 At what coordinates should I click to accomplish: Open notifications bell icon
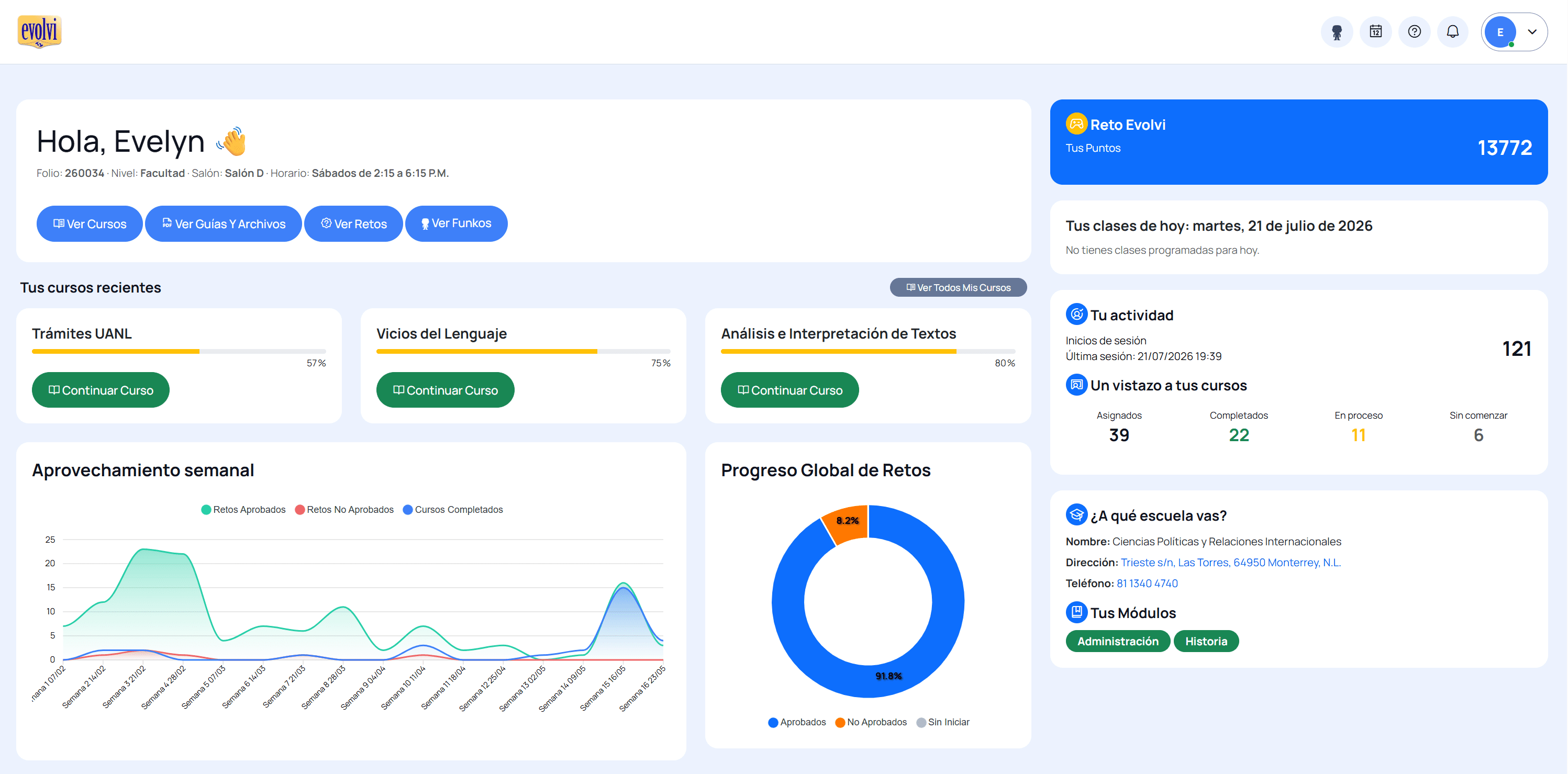coord(1453,31)
